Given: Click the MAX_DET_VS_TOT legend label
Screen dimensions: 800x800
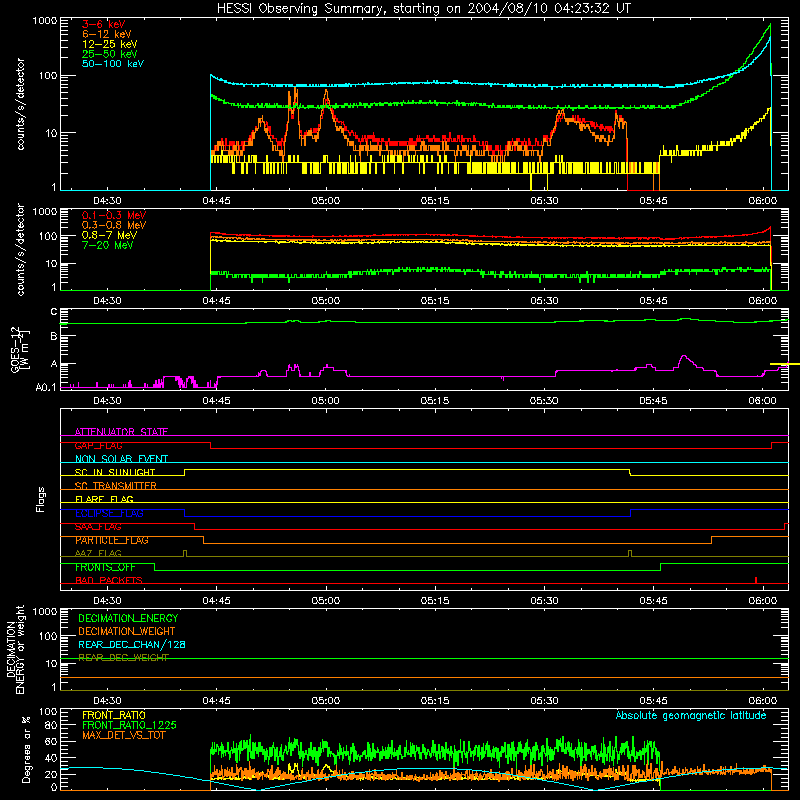Looking at the screenshot, I should pyautogui.click(x=124, y=735).
